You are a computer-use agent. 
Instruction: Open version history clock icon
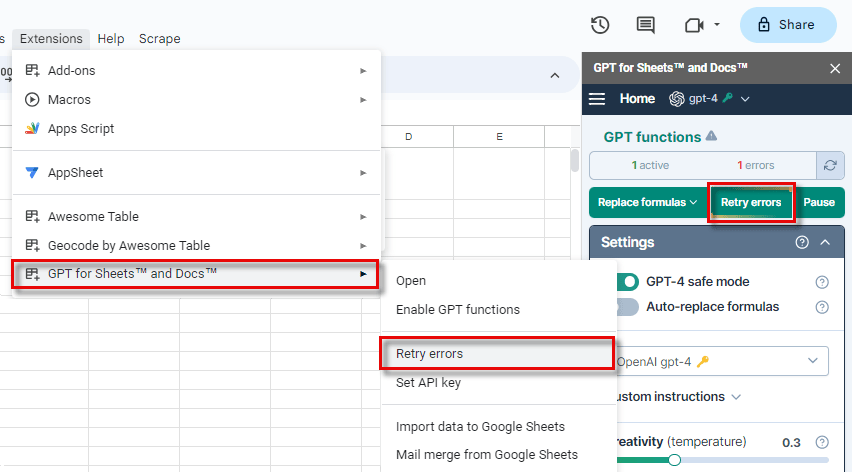[600, 25]
